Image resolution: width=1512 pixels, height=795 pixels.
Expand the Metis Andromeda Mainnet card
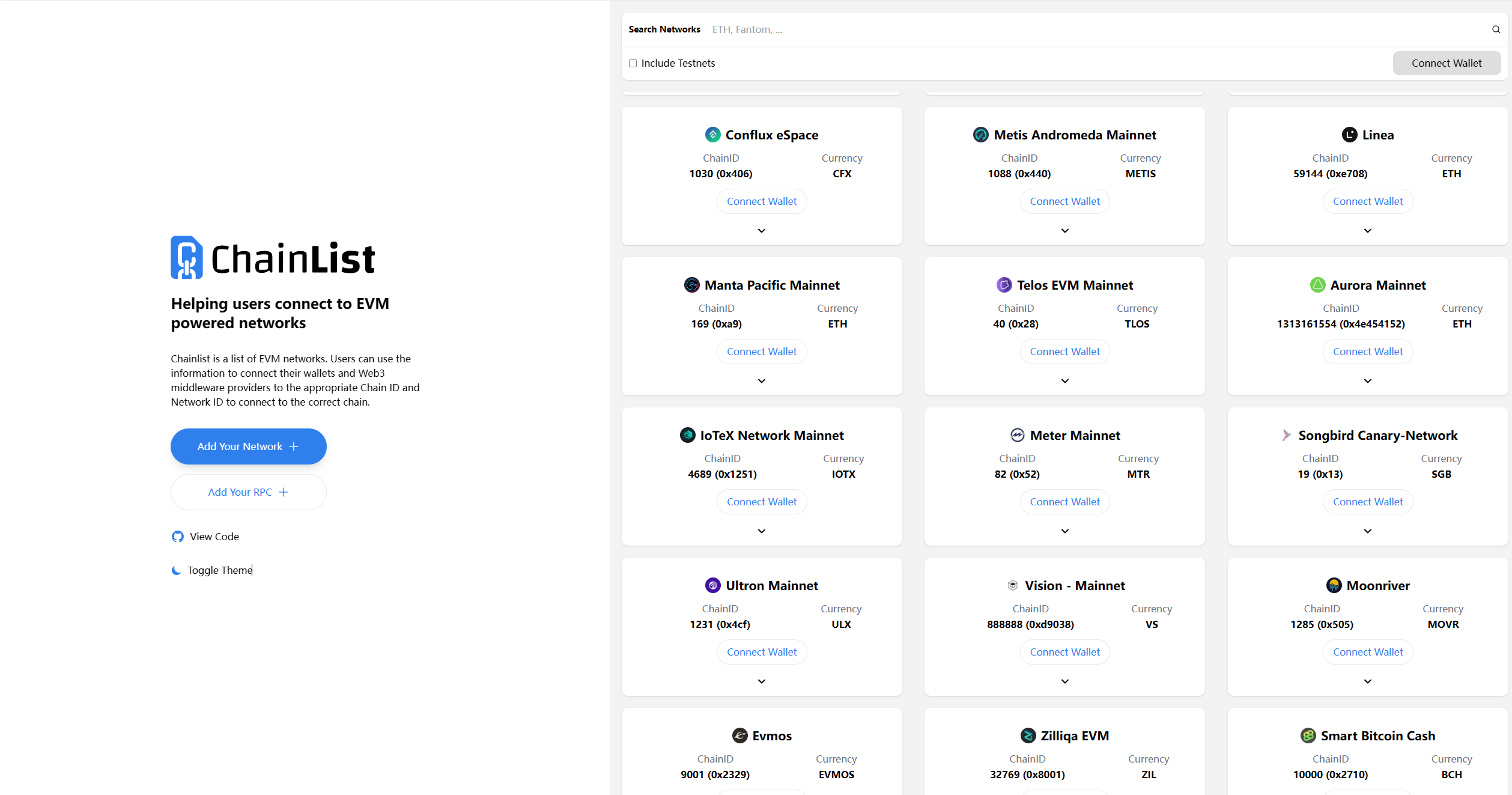[x=1064, y=231]
